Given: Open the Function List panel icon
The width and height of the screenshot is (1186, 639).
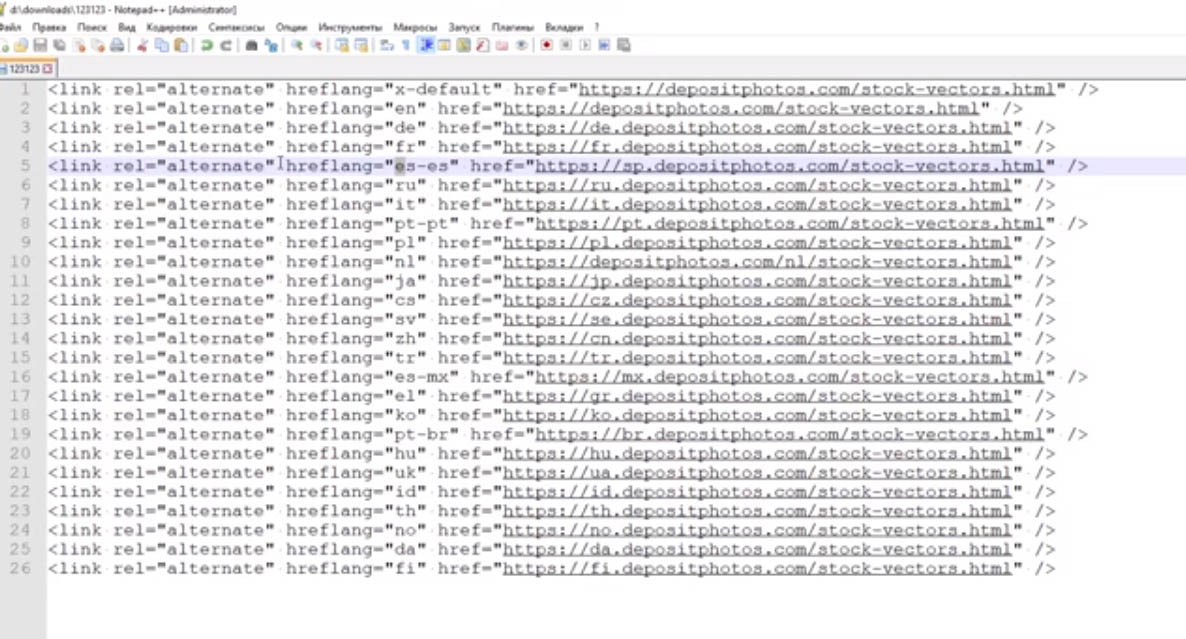Looking at the screenshot, I should (483, 45).
